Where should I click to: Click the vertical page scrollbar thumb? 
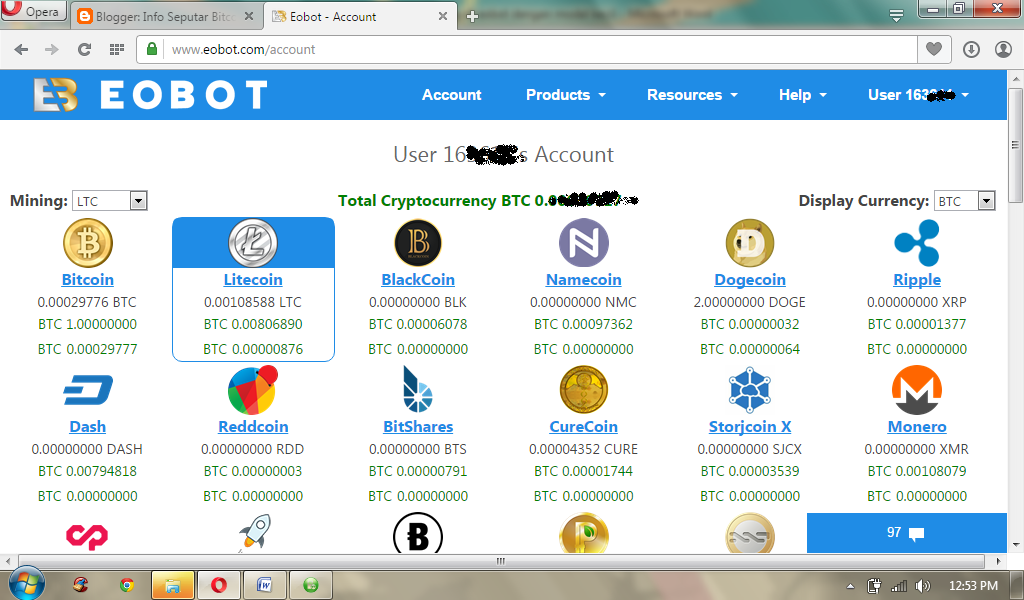[x=1015, y=145]
